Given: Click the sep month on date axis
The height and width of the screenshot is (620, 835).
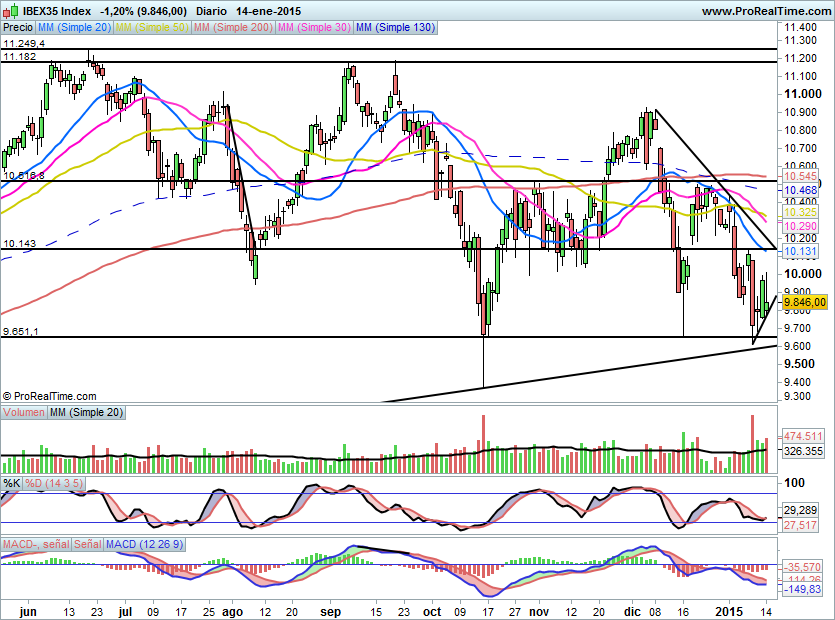Looking at the screenshot, I should tap(330, 612).
